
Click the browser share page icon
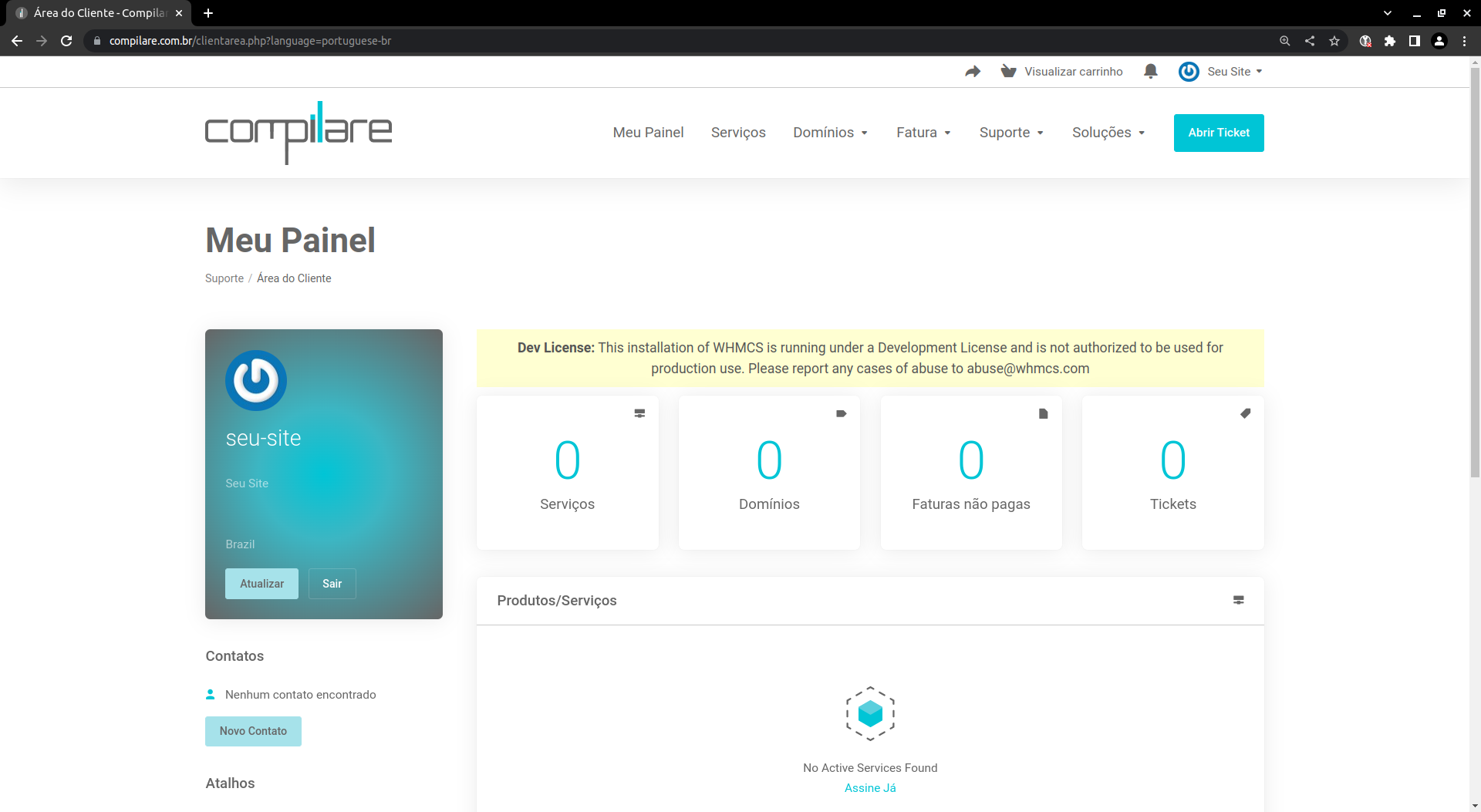[1310, 41]
